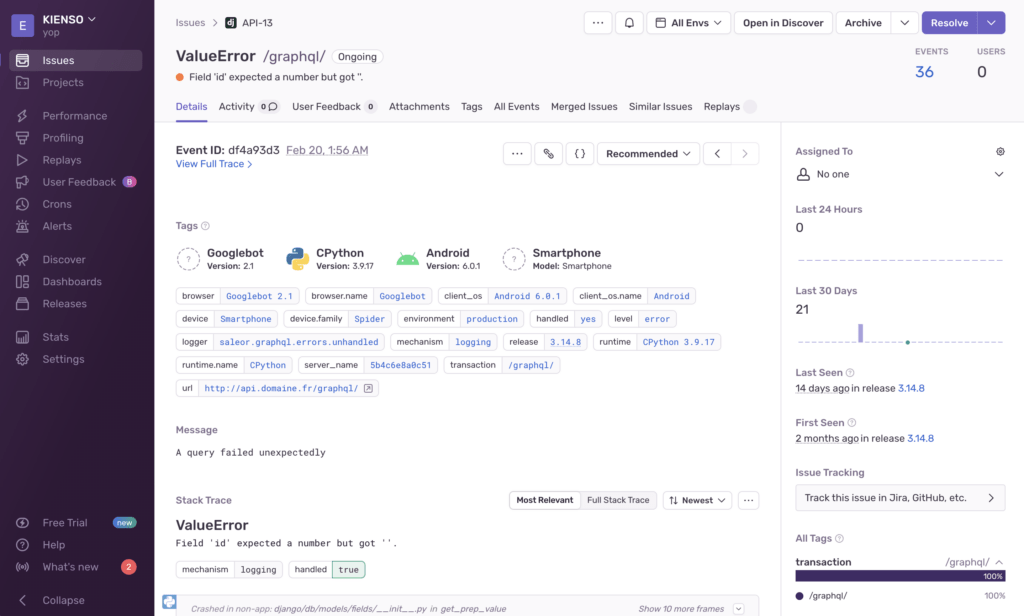This screenshot has width=1024, height=616.
Task: Open the All Envs environment dropdown
Action: click(x=688, y=23)
